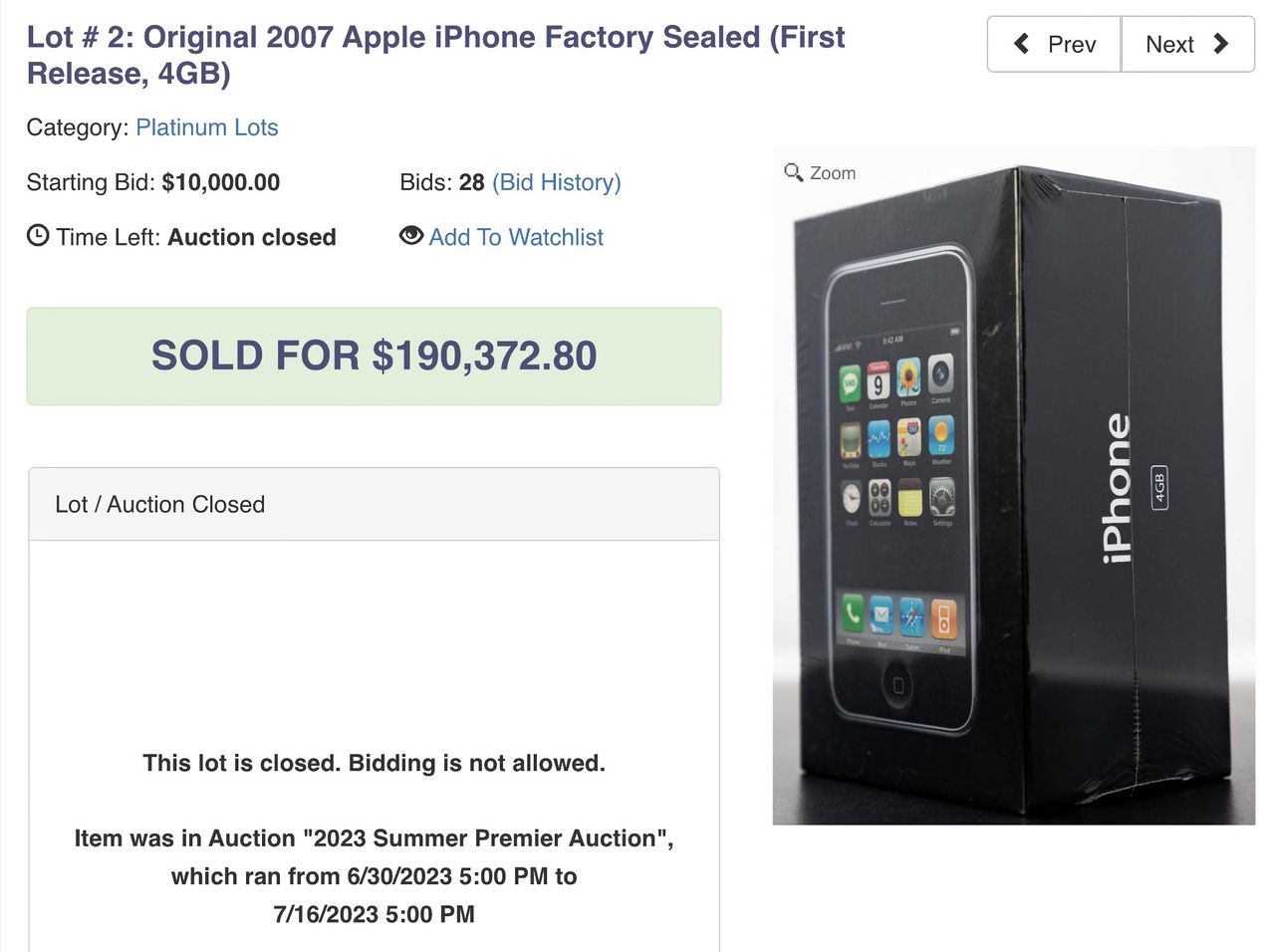Click the 2023 Summer Premier Auction text
1275x952 pixels.
coord(485,838)
